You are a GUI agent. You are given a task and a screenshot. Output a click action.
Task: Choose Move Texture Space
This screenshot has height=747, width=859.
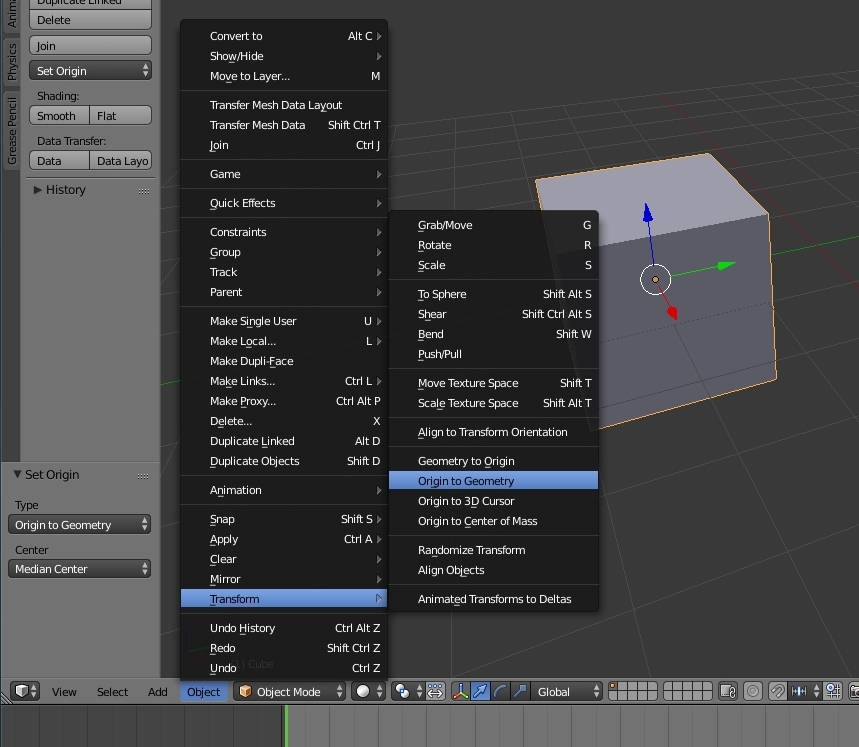[x=493, y=383]
